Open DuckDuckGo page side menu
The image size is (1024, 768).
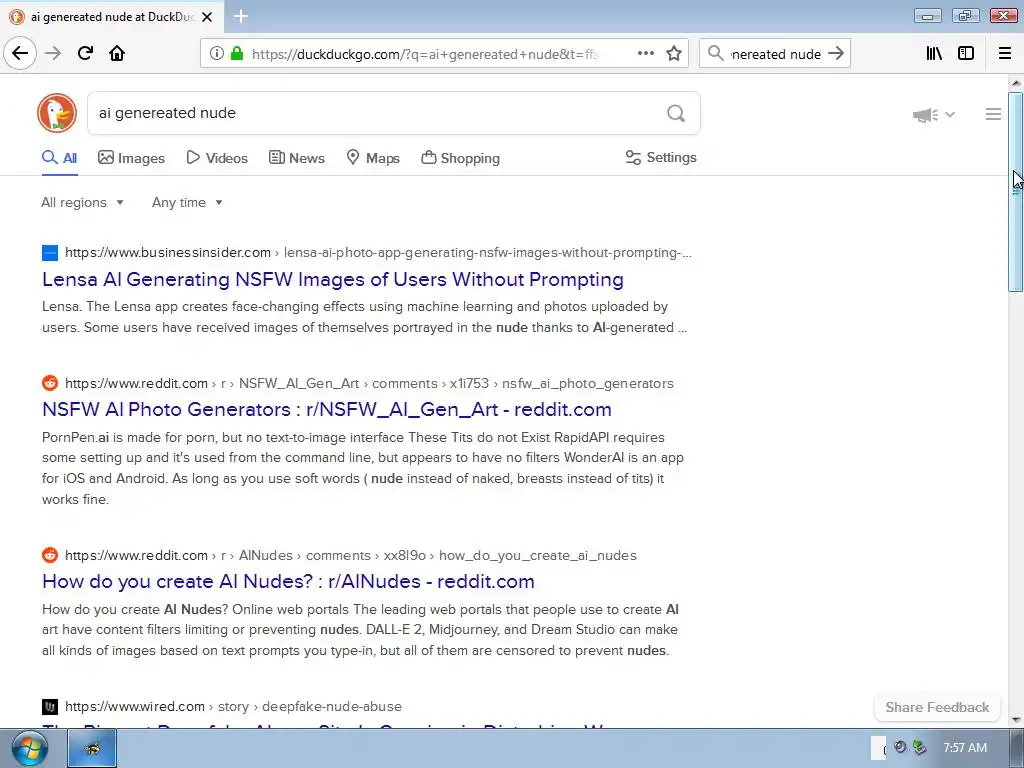point(993,114)
